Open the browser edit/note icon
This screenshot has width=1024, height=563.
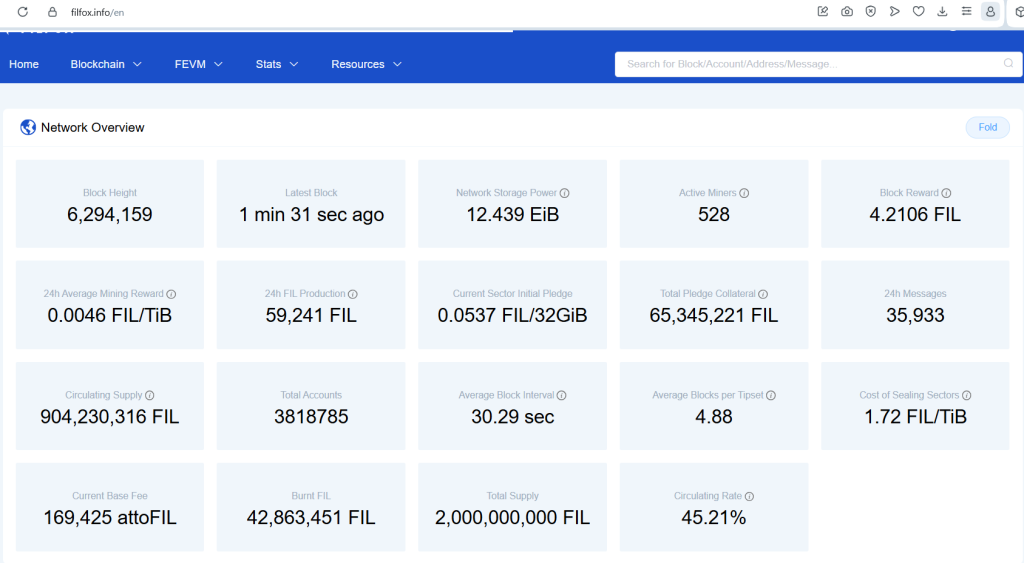[x=823, y=11]
